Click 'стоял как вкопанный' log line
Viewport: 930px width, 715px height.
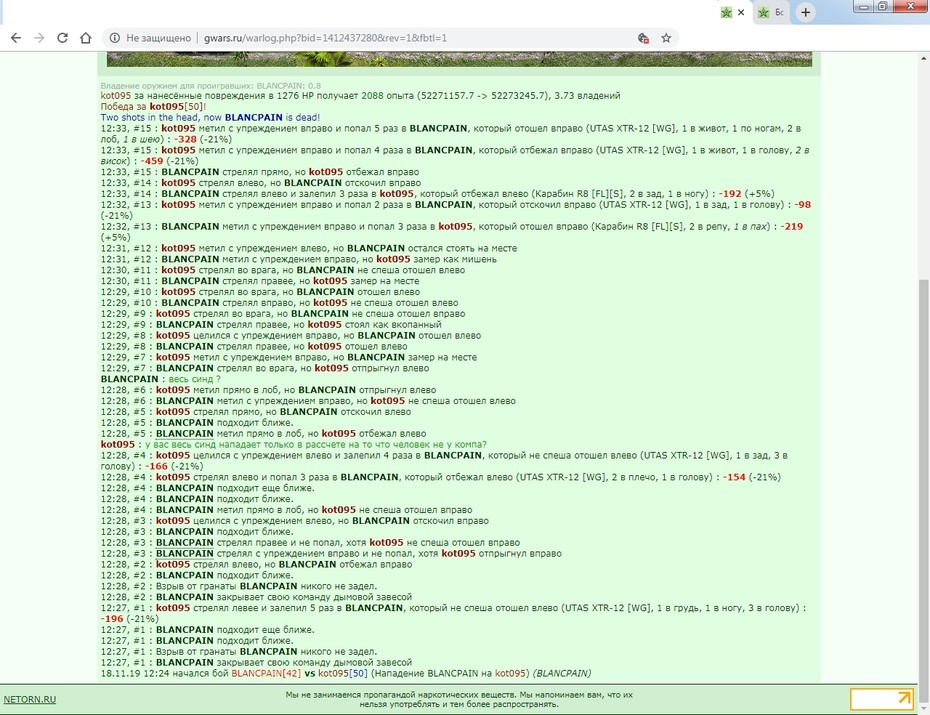pyautogui.click(x=271, y=325)
